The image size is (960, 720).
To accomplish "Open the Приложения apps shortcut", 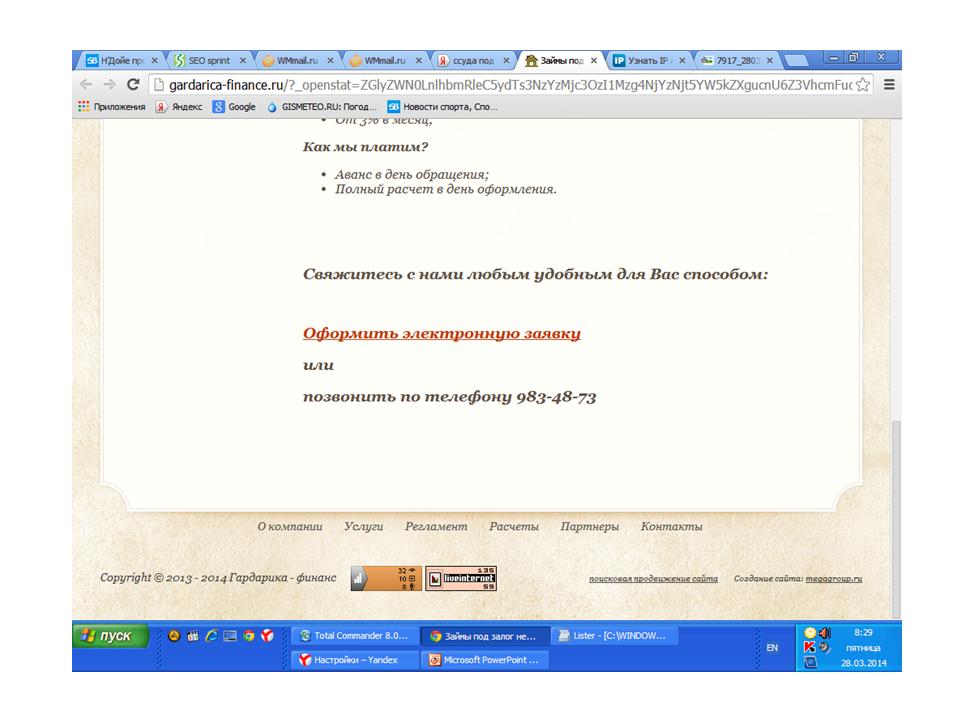I will pyautogui.click(x=111, y=107).
